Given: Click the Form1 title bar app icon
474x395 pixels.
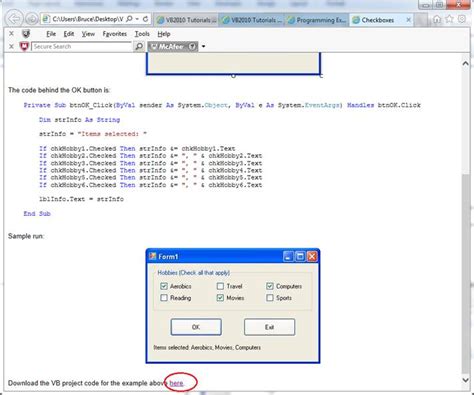Looking at the screenshot, I should coord(153,256).
